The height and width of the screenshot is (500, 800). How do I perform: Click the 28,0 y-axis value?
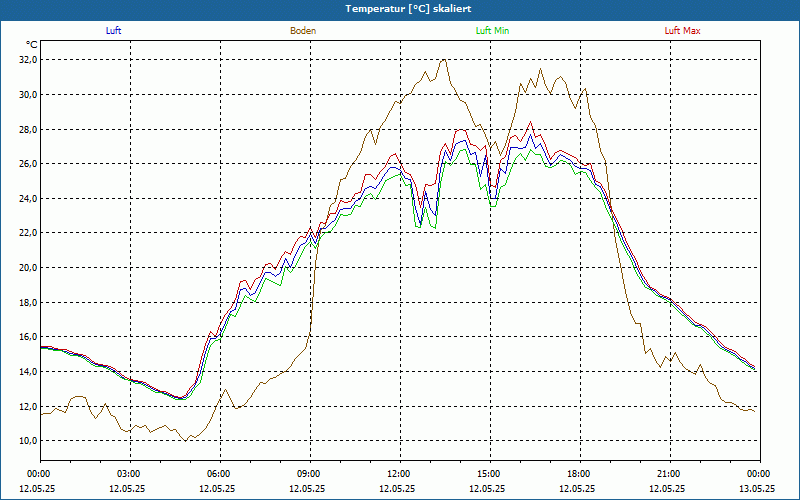point(28,130)
